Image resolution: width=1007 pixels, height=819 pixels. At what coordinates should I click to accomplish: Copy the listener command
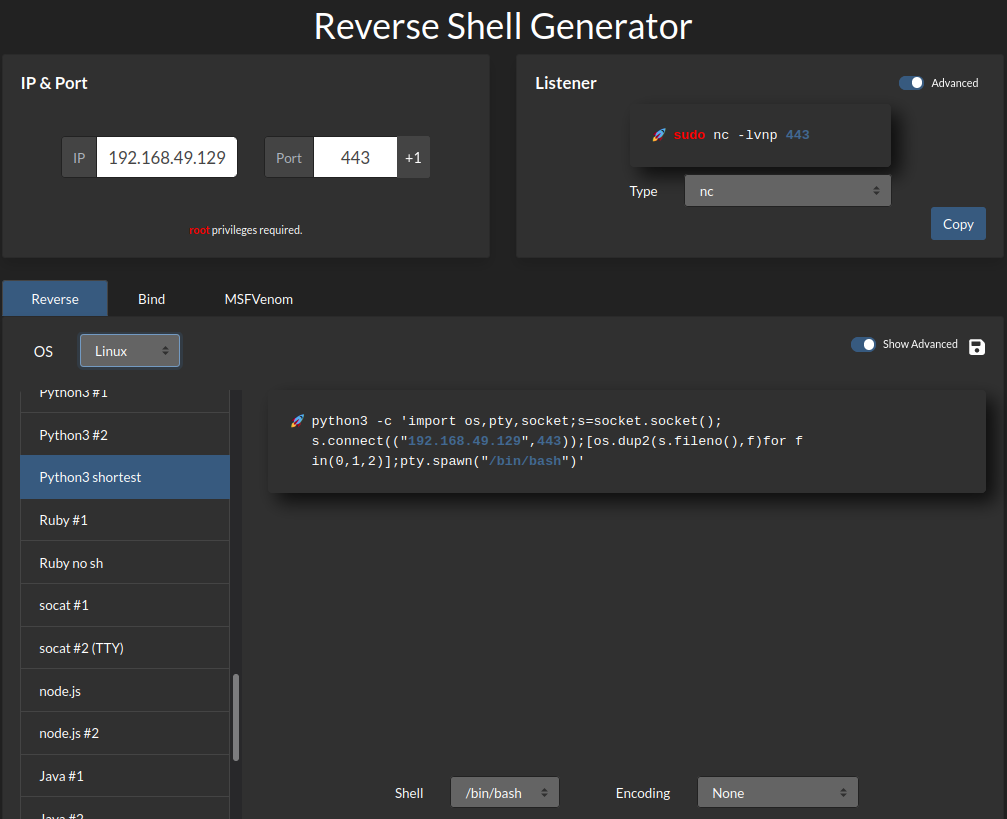coord(958,224)
